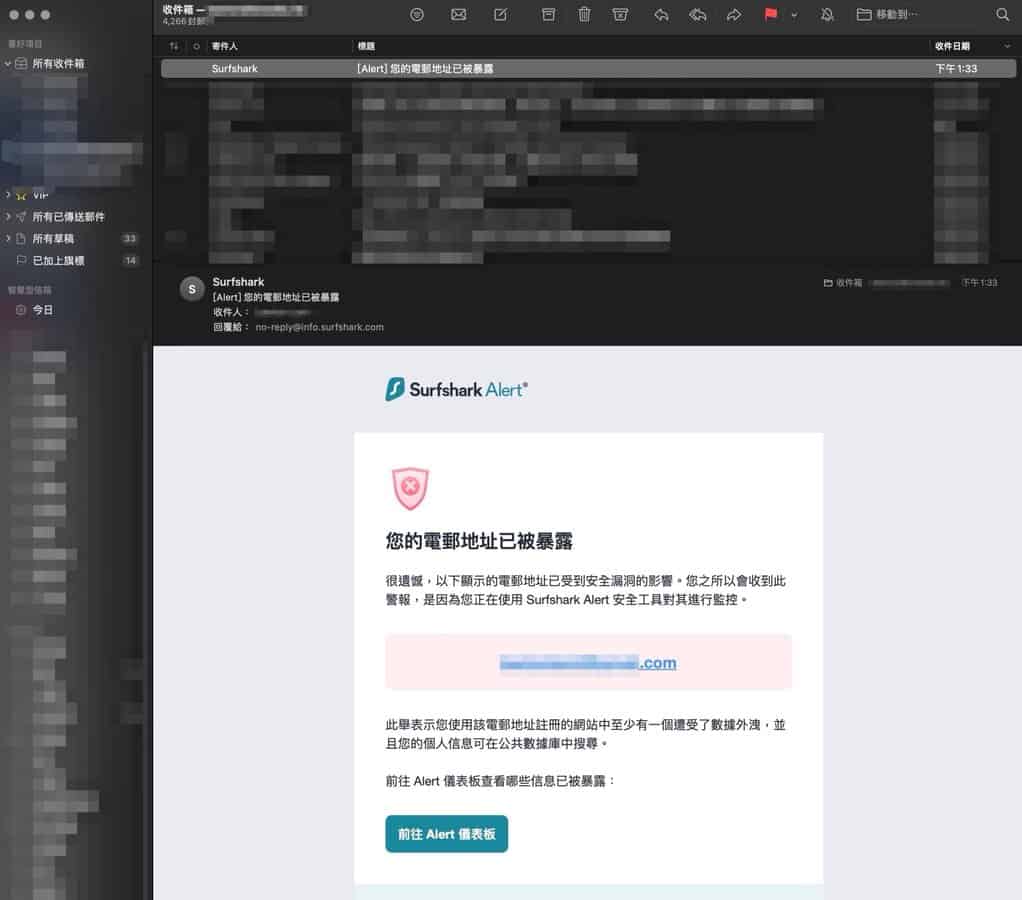
Task: Click the Reply All icon
Action: pyautogui.click(x=697, y=15)
